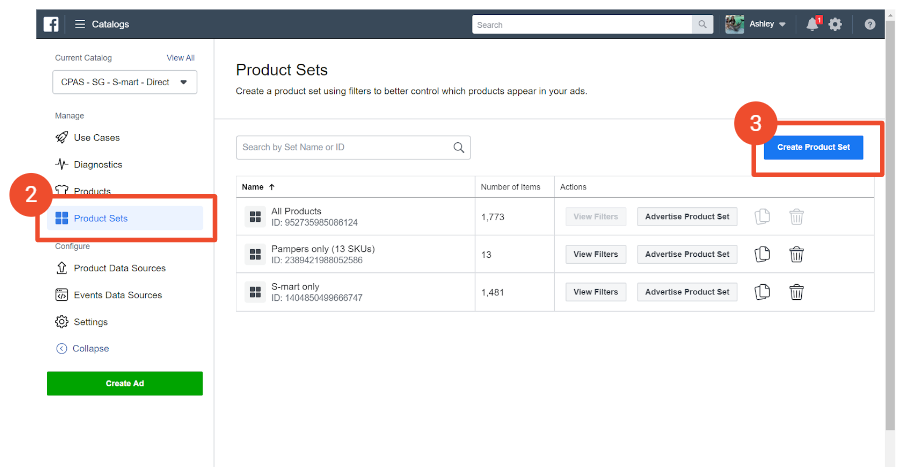Viewport: 899px width, 472px height.
Task: Open Use Cases in the sidebar
Action: tap(96, 137)
